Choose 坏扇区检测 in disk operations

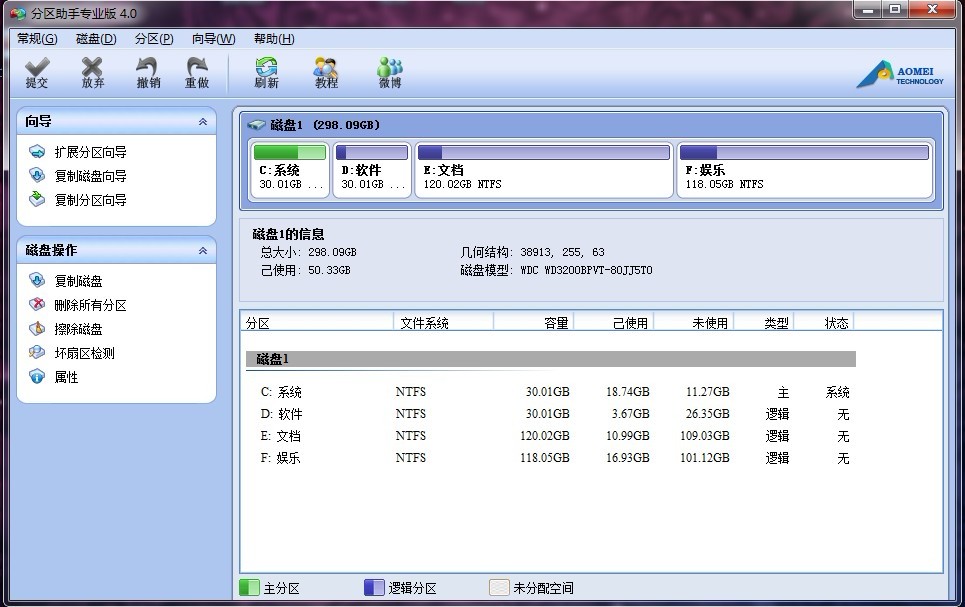tap(84, 353)
